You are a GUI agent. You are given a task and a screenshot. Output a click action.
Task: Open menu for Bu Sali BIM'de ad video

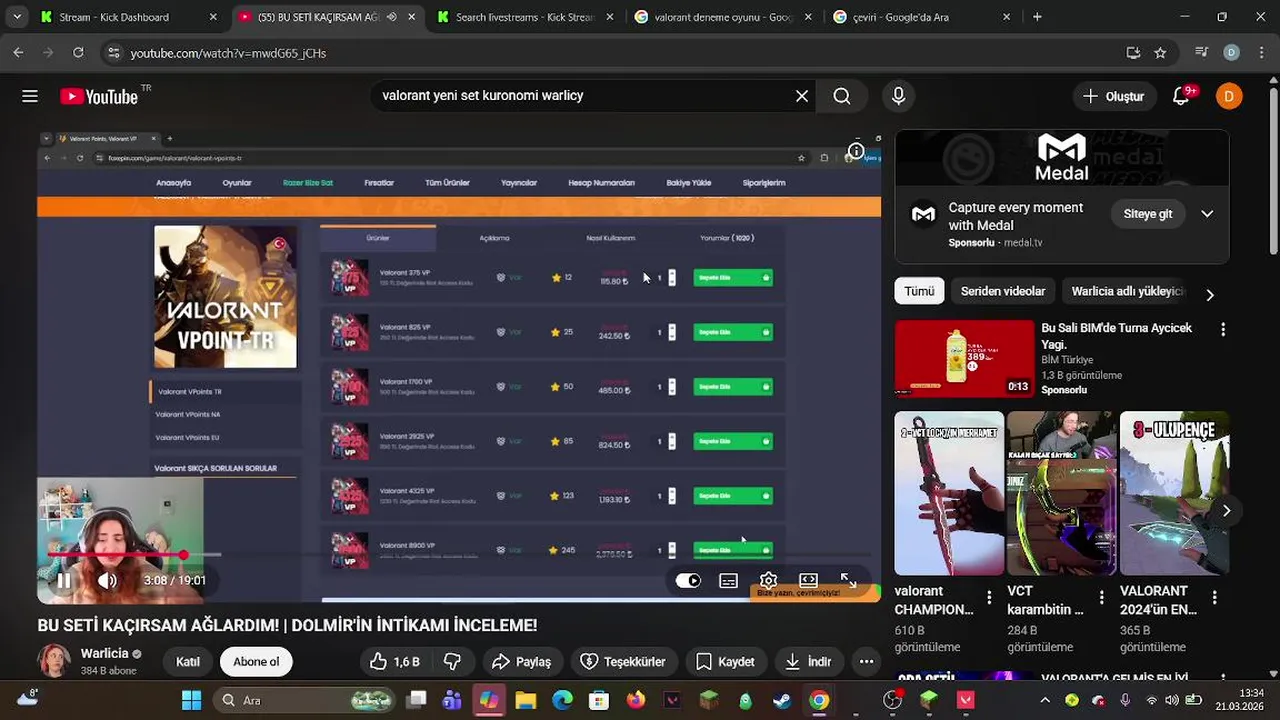point(1222,329)
